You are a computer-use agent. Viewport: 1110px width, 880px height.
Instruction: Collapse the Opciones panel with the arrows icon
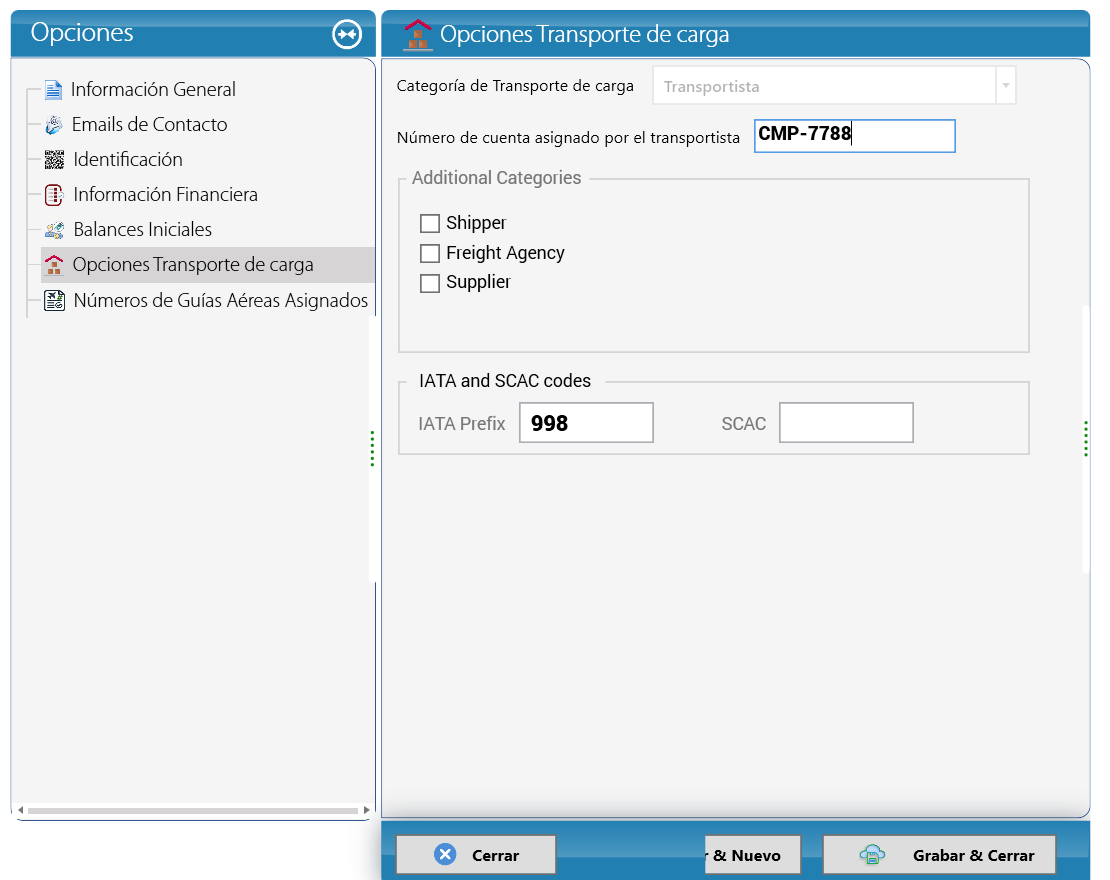coord(347,34)
